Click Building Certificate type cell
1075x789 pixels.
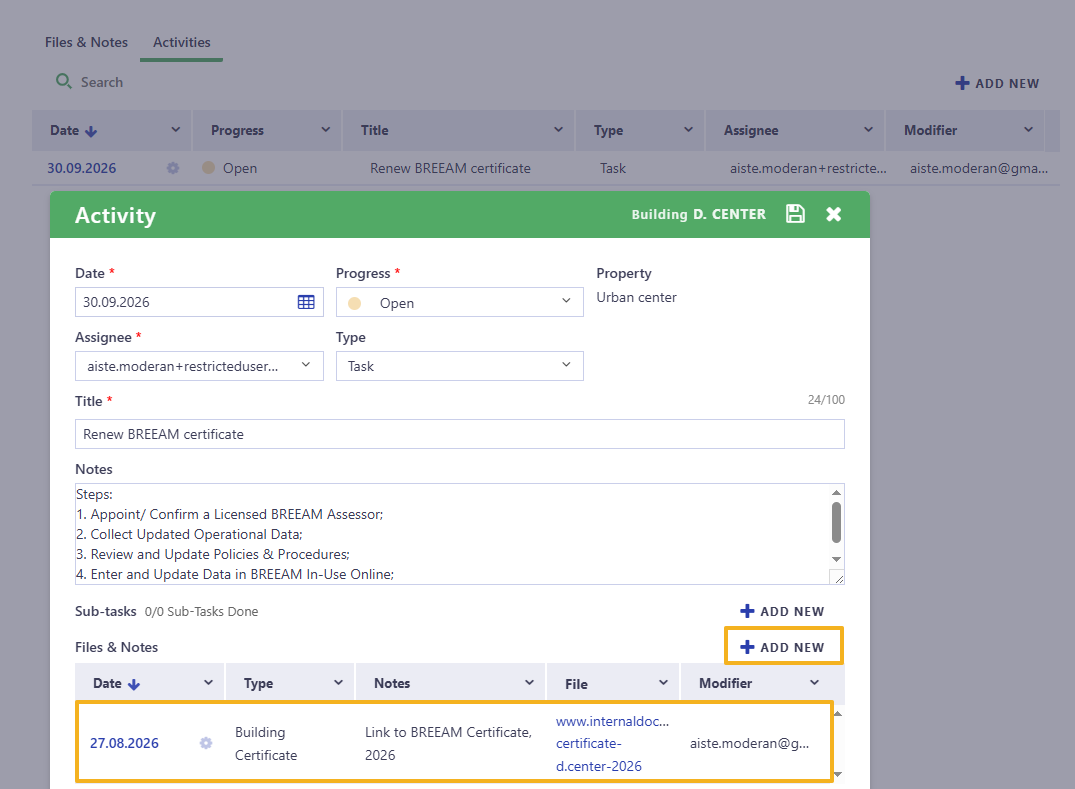266,744
